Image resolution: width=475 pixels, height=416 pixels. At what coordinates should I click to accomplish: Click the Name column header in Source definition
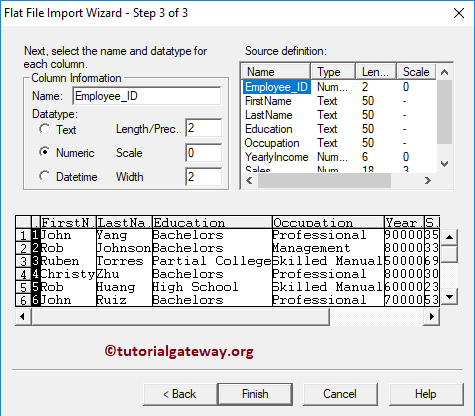click(x=276, y=72)
